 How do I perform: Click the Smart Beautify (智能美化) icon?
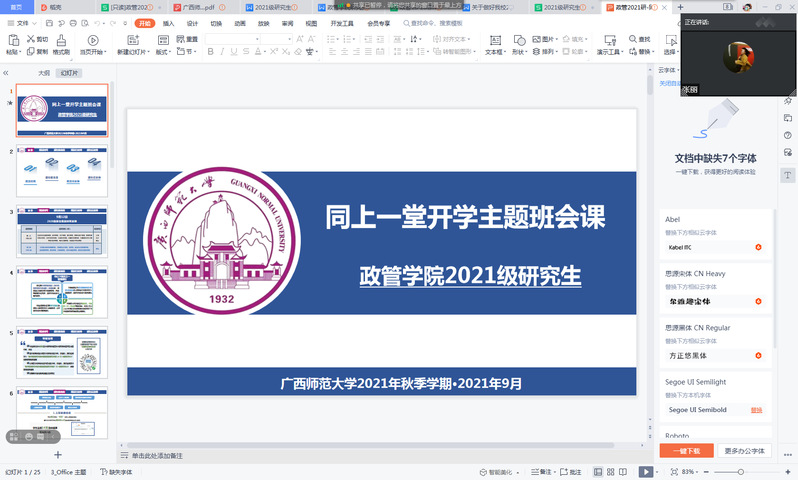pyautogui.click(x=483, y=472)
